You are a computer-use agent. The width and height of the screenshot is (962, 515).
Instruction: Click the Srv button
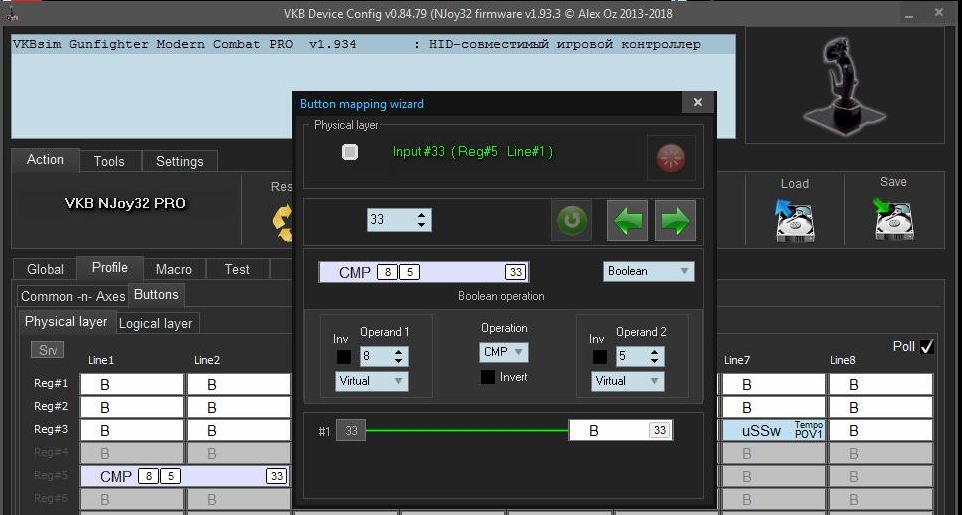48,350
